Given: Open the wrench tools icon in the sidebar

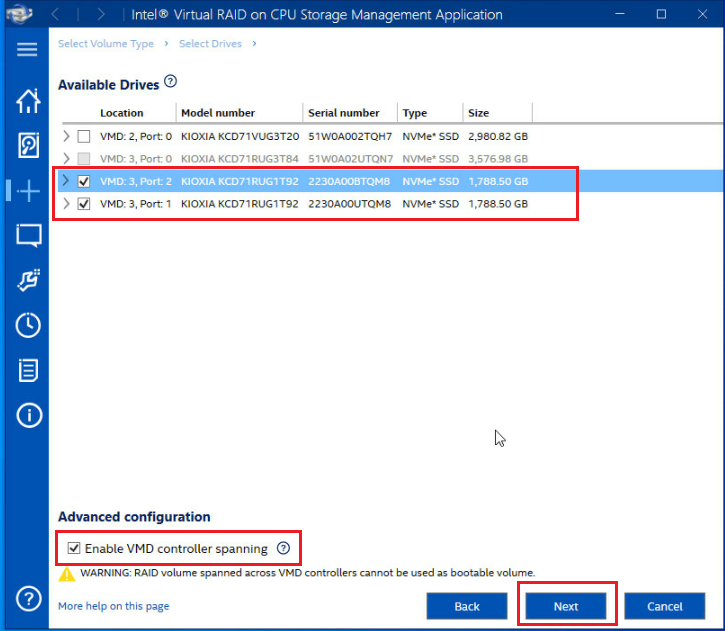Looking at the screenshot, I should [29, 280].
